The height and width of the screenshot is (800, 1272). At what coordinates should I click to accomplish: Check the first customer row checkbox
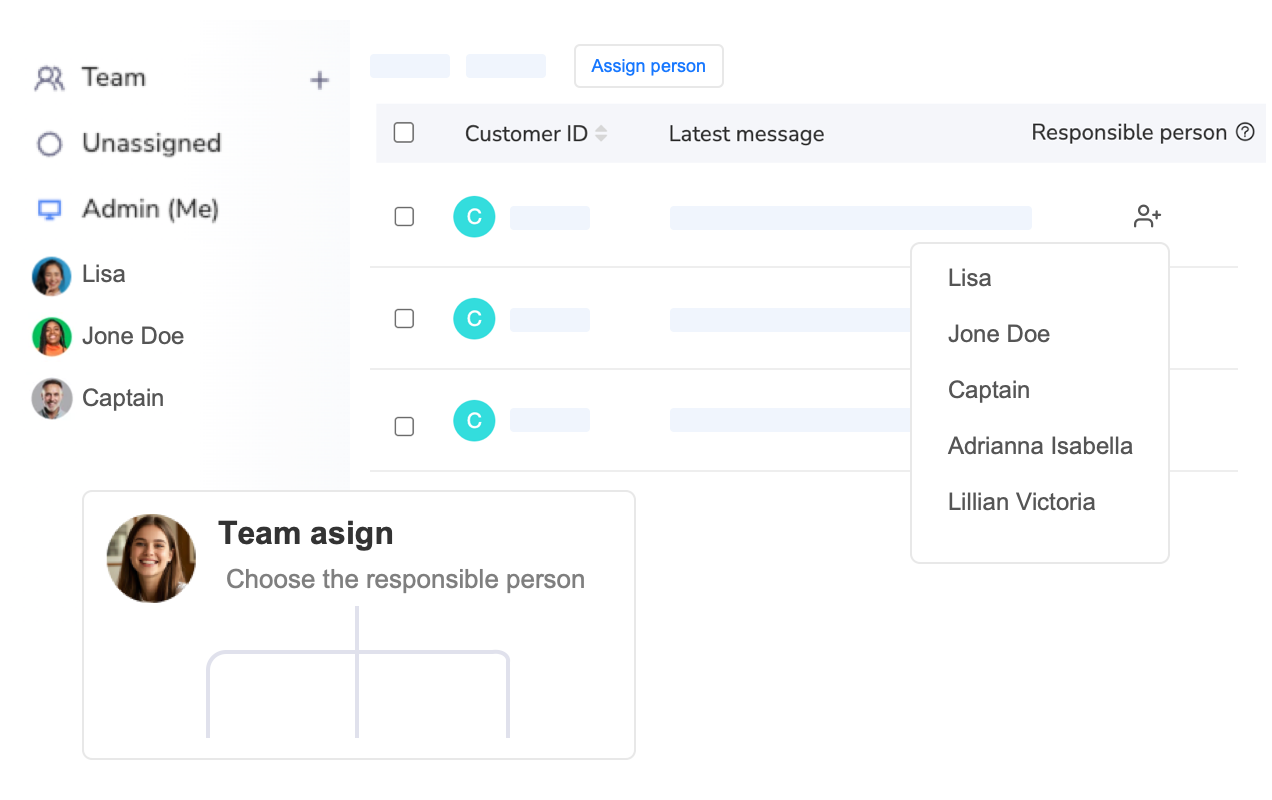[404, 216]
